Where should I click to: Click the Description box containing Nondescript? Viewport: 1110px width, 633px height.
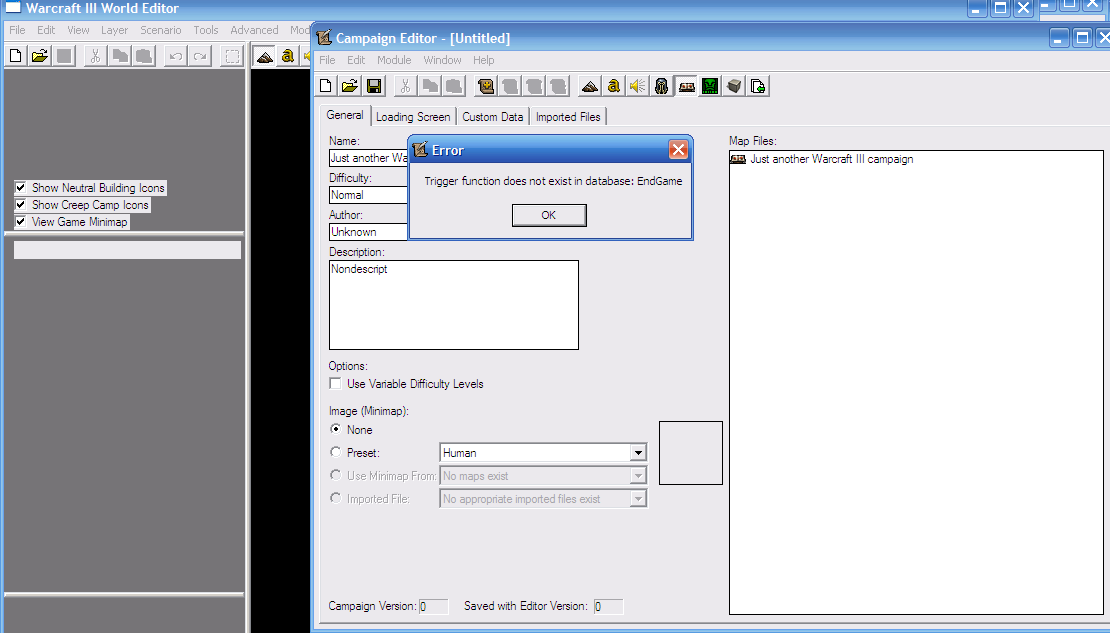click(454, 304)
